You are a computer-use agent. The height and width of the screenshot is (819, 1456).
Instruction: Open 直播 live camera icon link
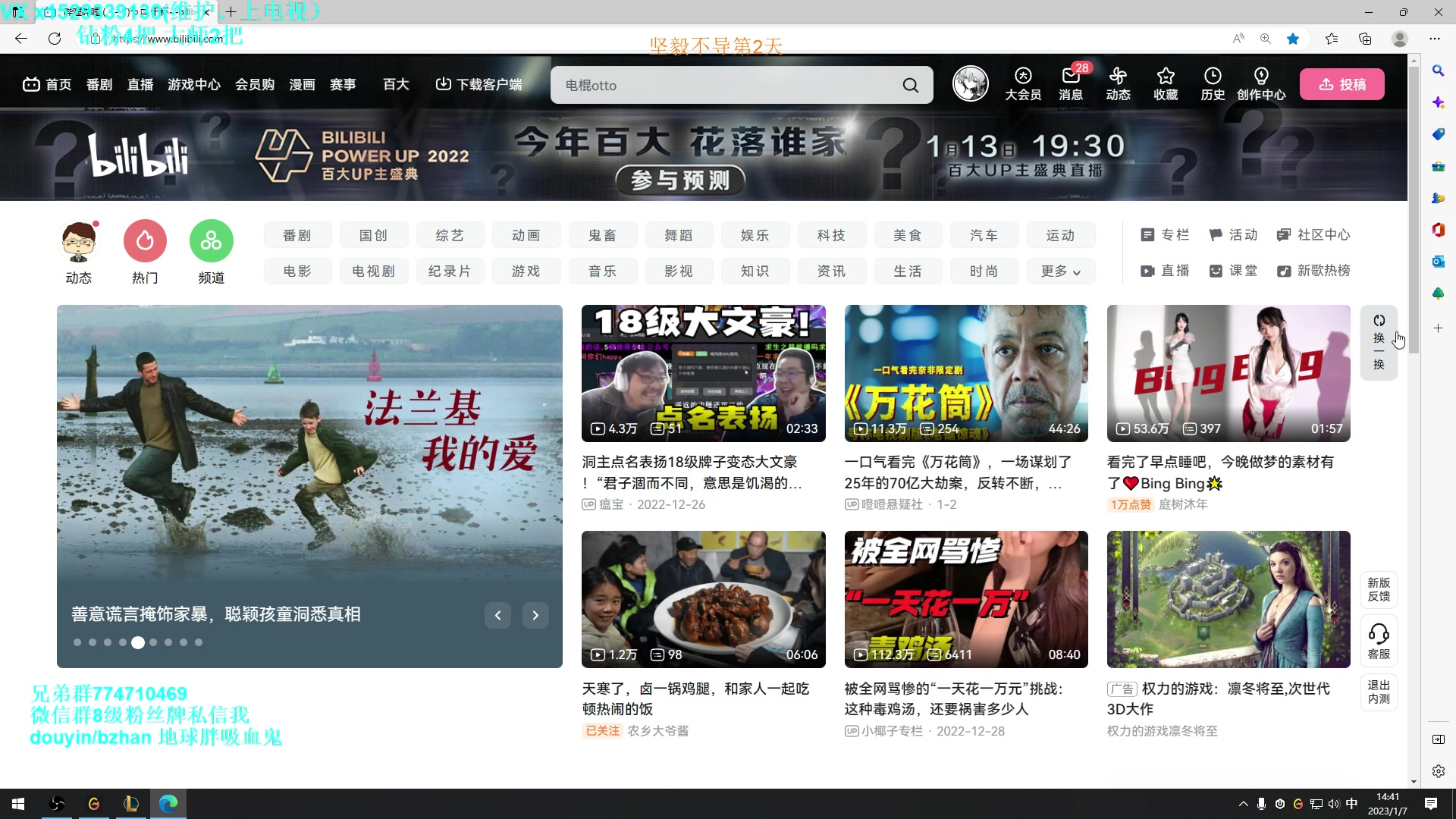[1166, 271]
